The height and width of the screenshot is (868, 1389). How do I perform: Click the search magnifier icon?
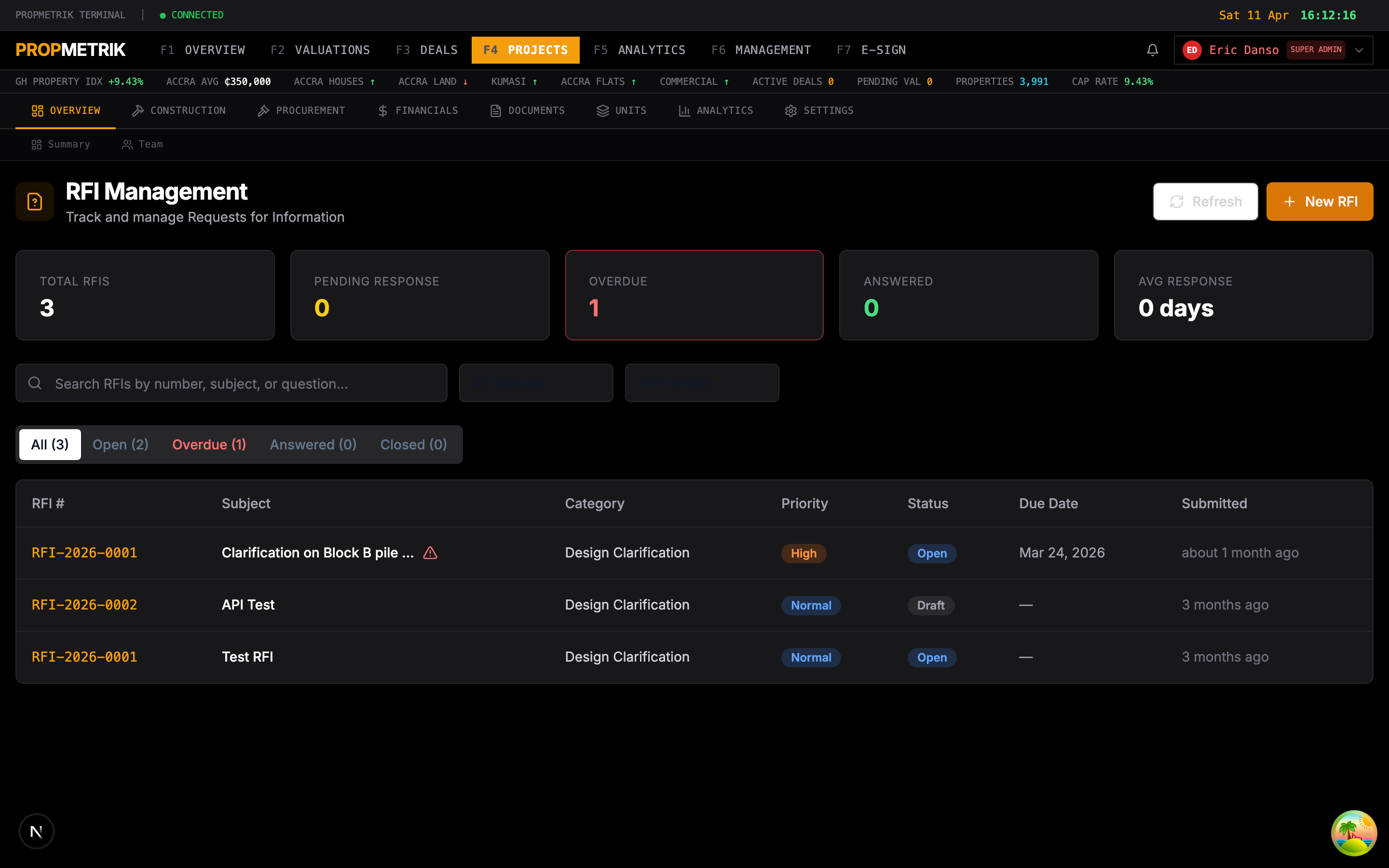(35, 383)
